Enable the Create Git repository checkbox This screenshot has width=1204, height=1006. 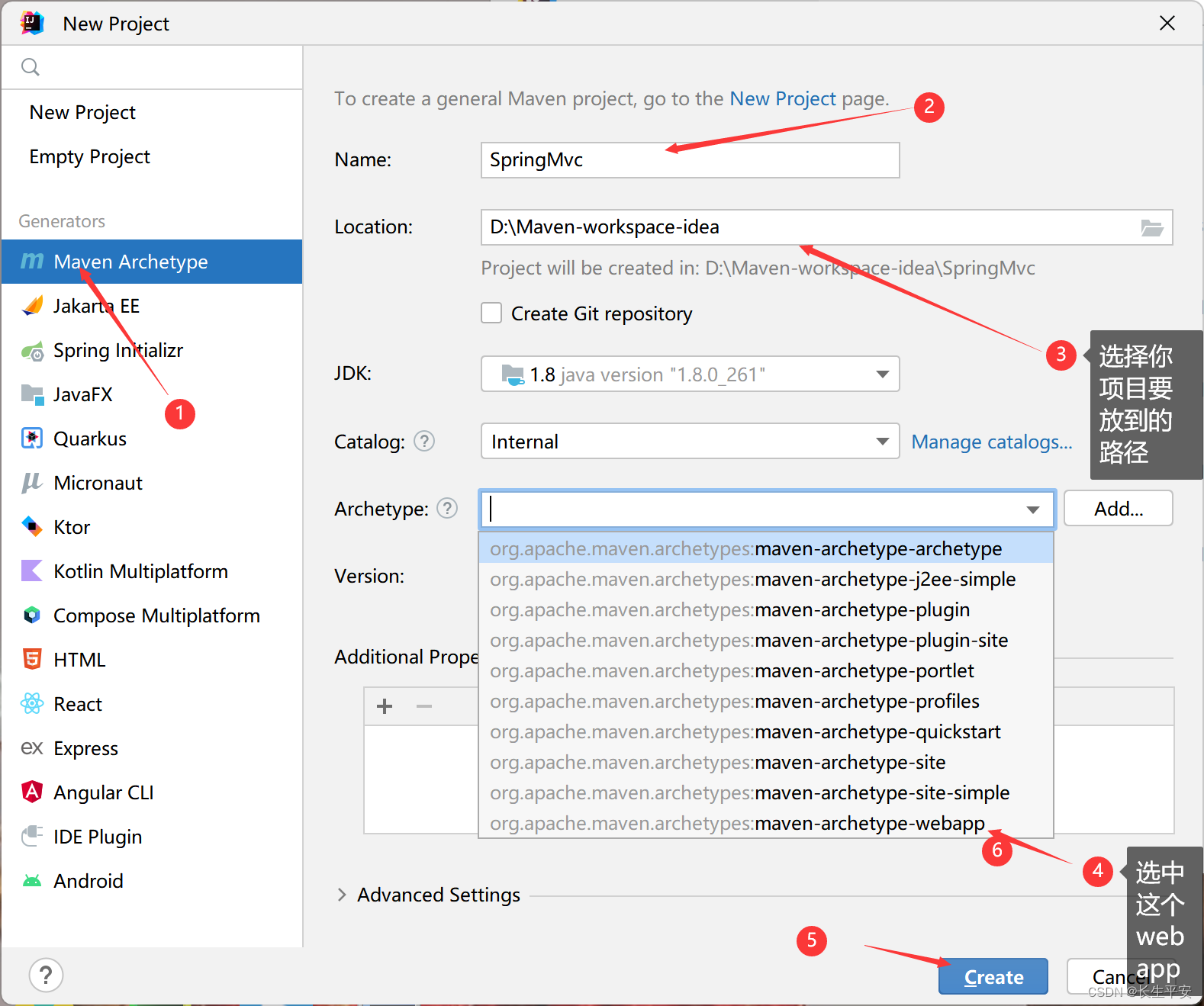tap(491, 313)
